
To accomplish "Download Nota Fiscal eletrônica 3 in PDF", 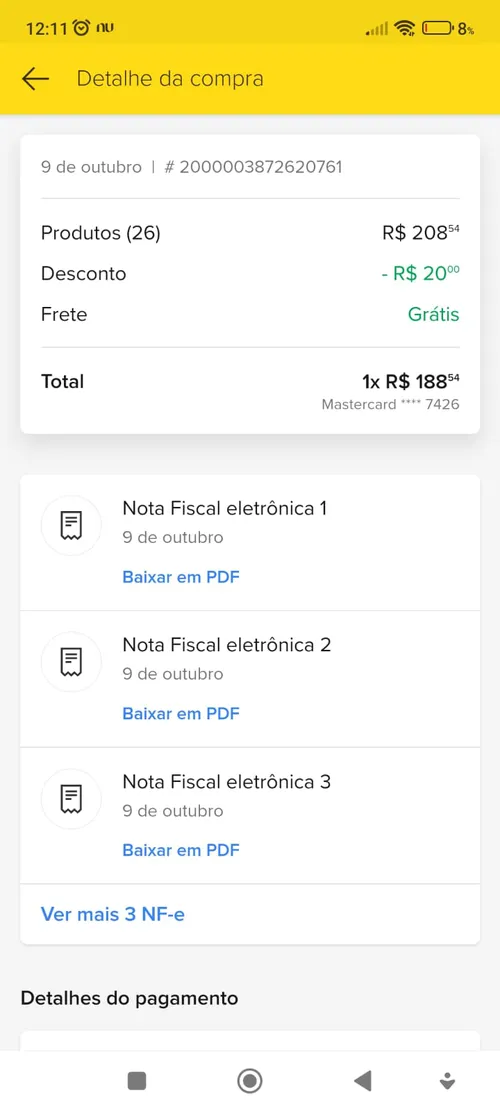I will (x=181, y=850).
